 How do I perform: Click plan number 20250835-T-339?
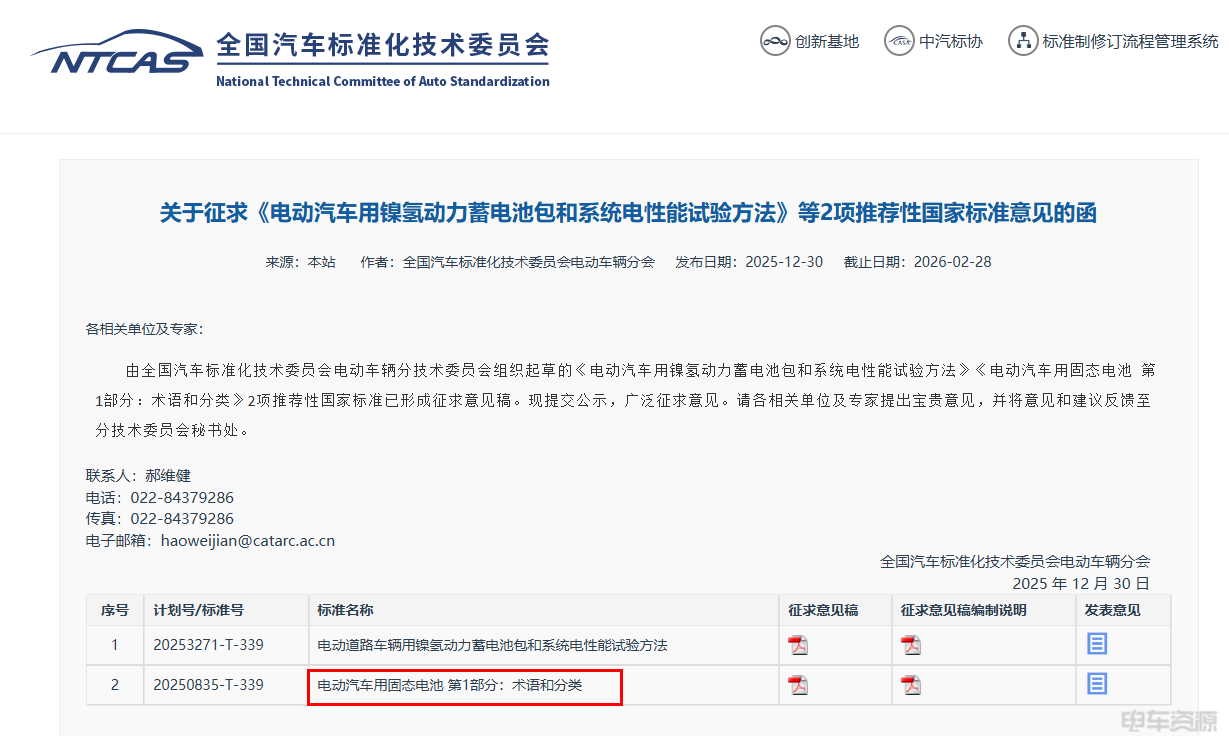tap(208, 686)
